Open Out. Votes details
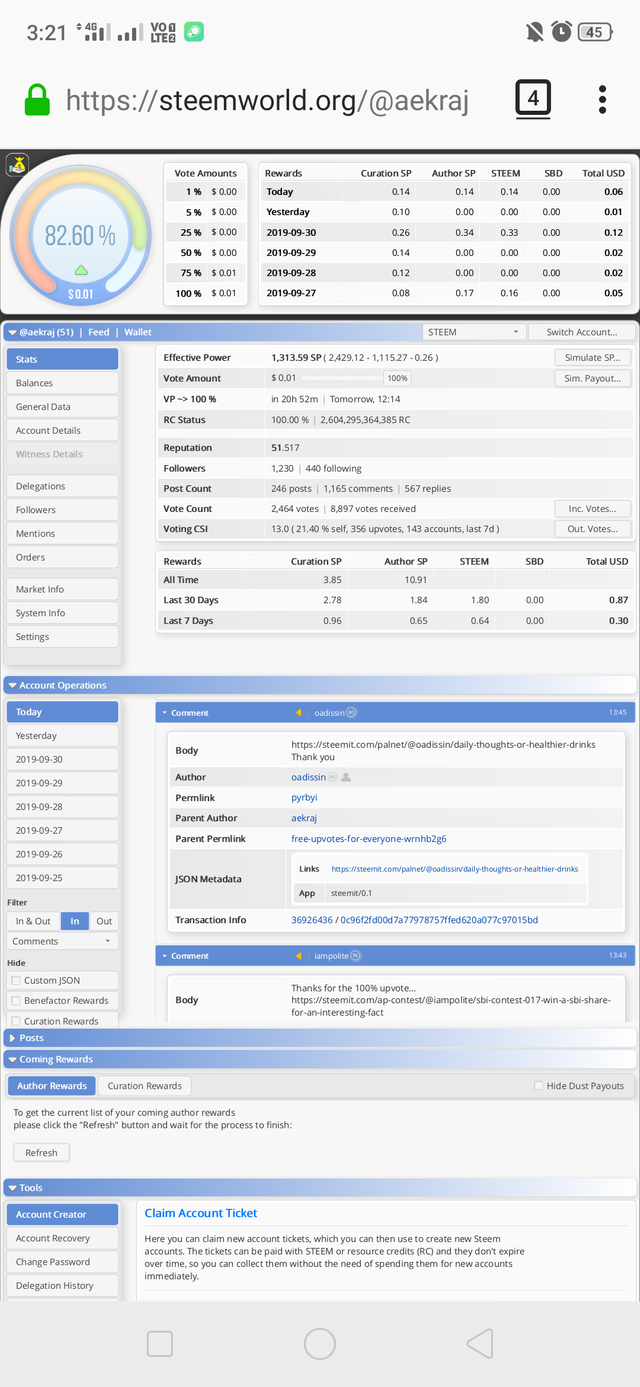 click(593, 529)
